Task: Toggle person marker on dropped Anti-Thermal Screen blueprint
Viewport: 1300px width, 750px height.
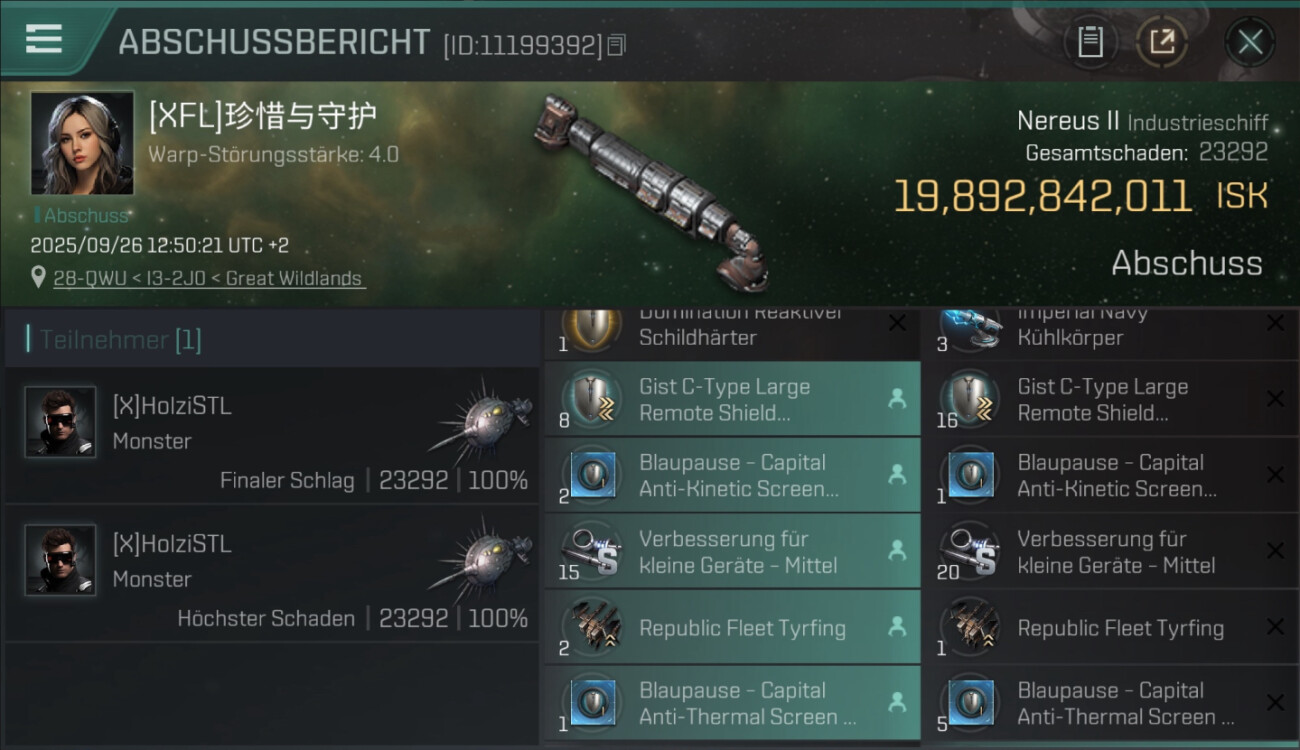Action: [897, 703]
